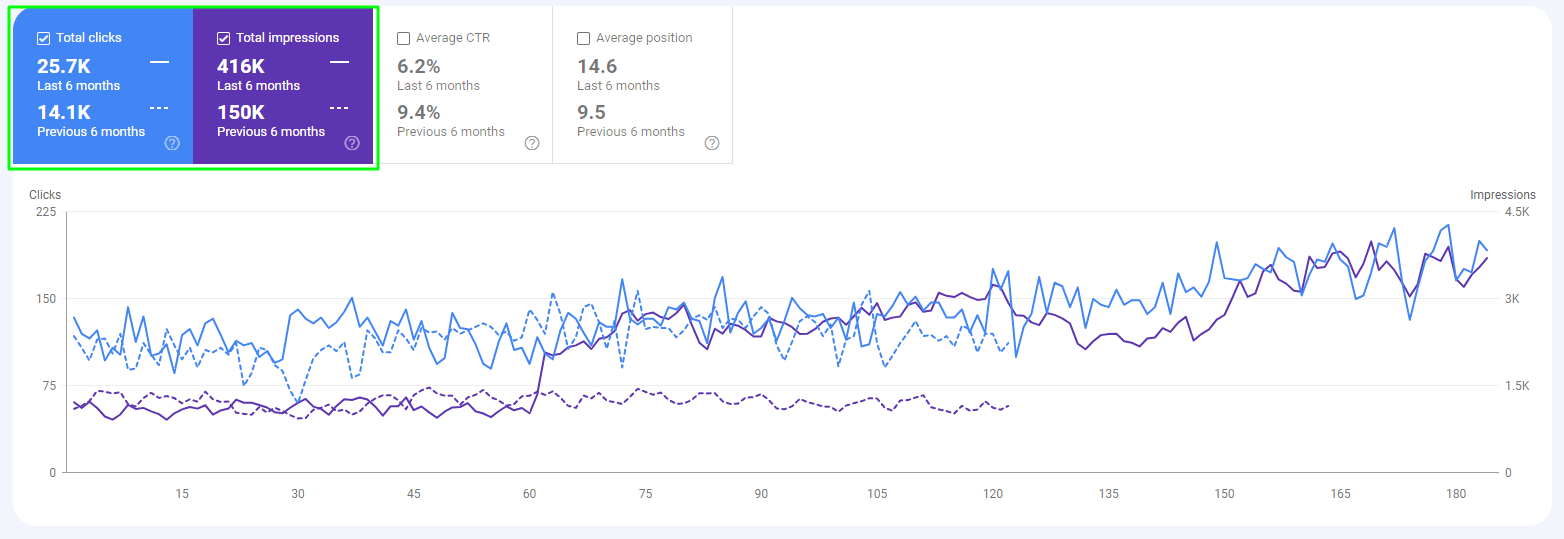Open help icon in Total clicks card
1564x539 pixels.
point(172,143)
